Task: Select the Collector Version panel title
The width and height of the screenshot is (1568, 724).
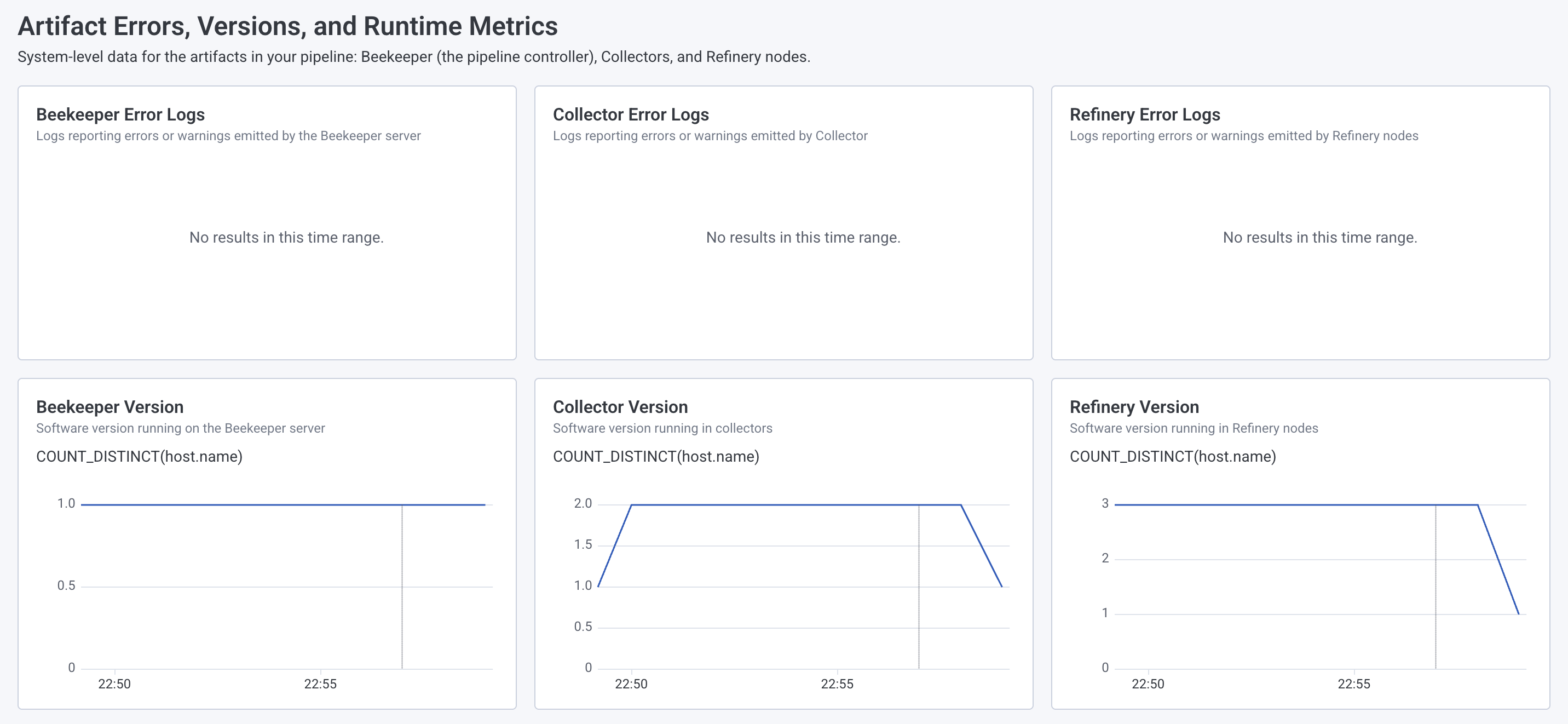Action: click(620, 407)
